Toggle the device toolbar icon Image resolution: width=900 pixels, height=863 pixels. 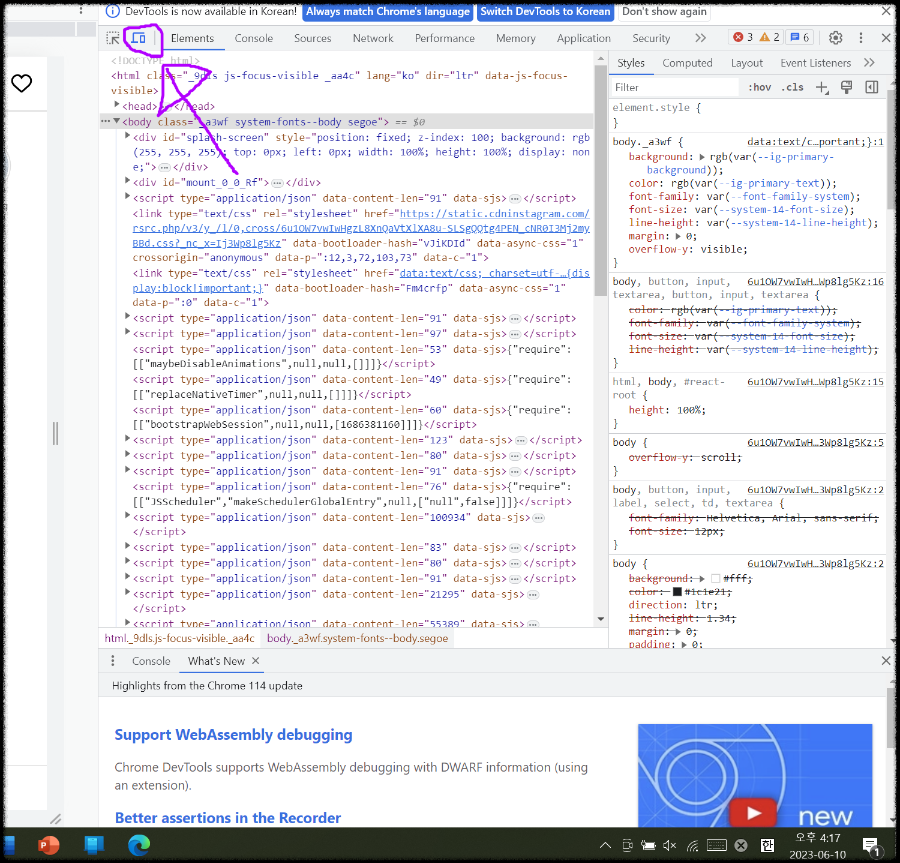(138, 38)
